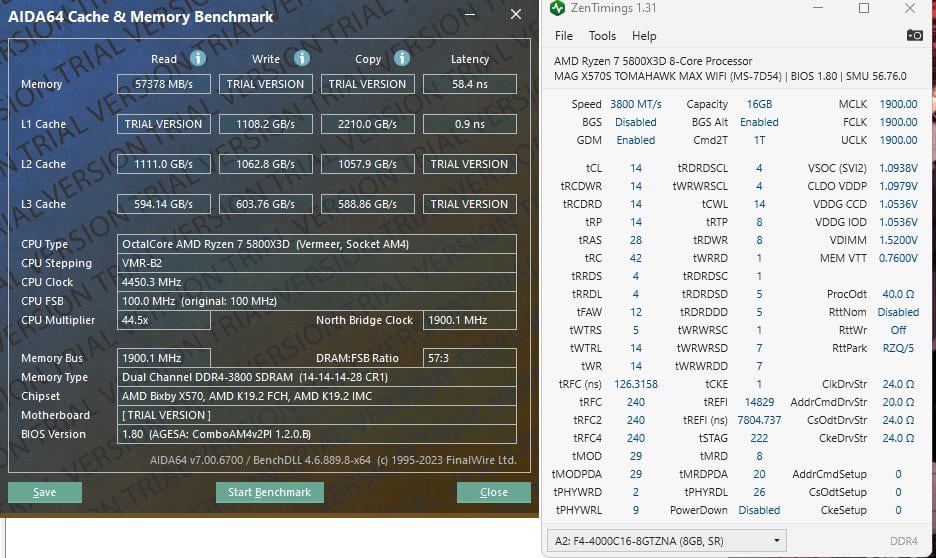
Task: Click the ZenTimings app logo icon
Action: pyautogui.click(x=558, y=8)
